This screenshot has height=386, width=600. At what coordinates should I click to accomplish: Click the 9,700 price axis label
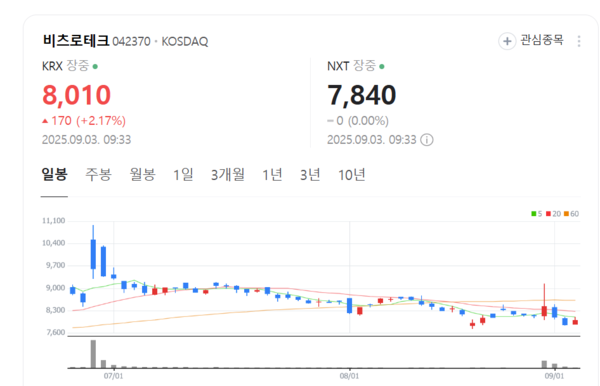click(x=55, y=265)
